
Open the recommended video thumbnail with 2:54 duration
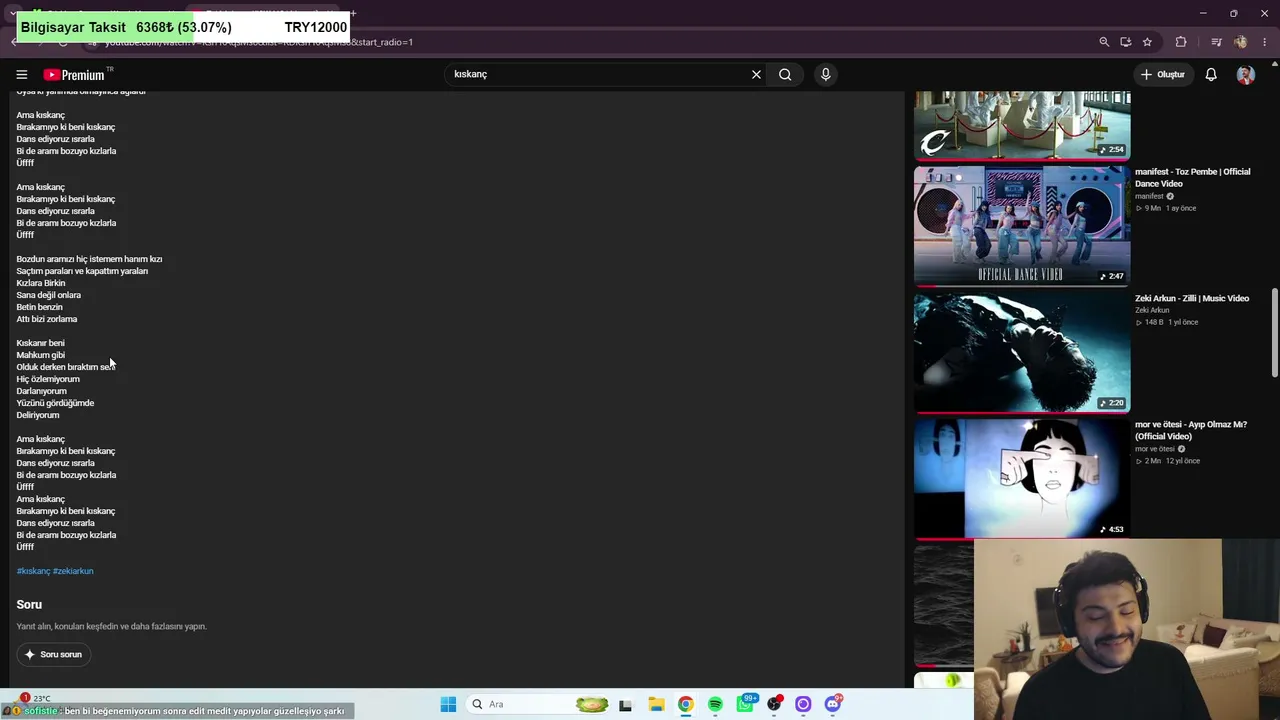(x=1022, y=125)
